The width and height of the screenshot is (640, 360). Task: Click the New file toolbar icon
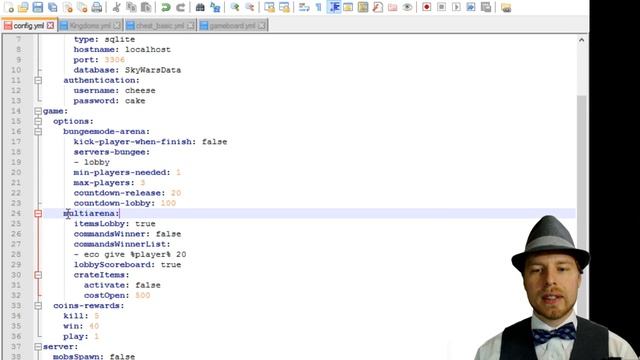point(9,7)
